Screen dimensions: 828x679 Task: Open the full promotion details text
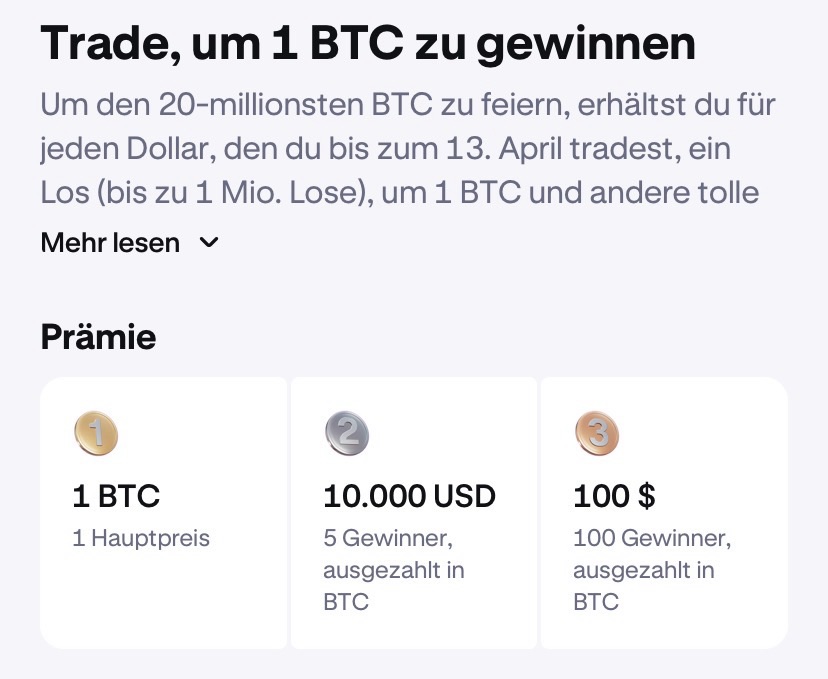(x=109, y=242)
